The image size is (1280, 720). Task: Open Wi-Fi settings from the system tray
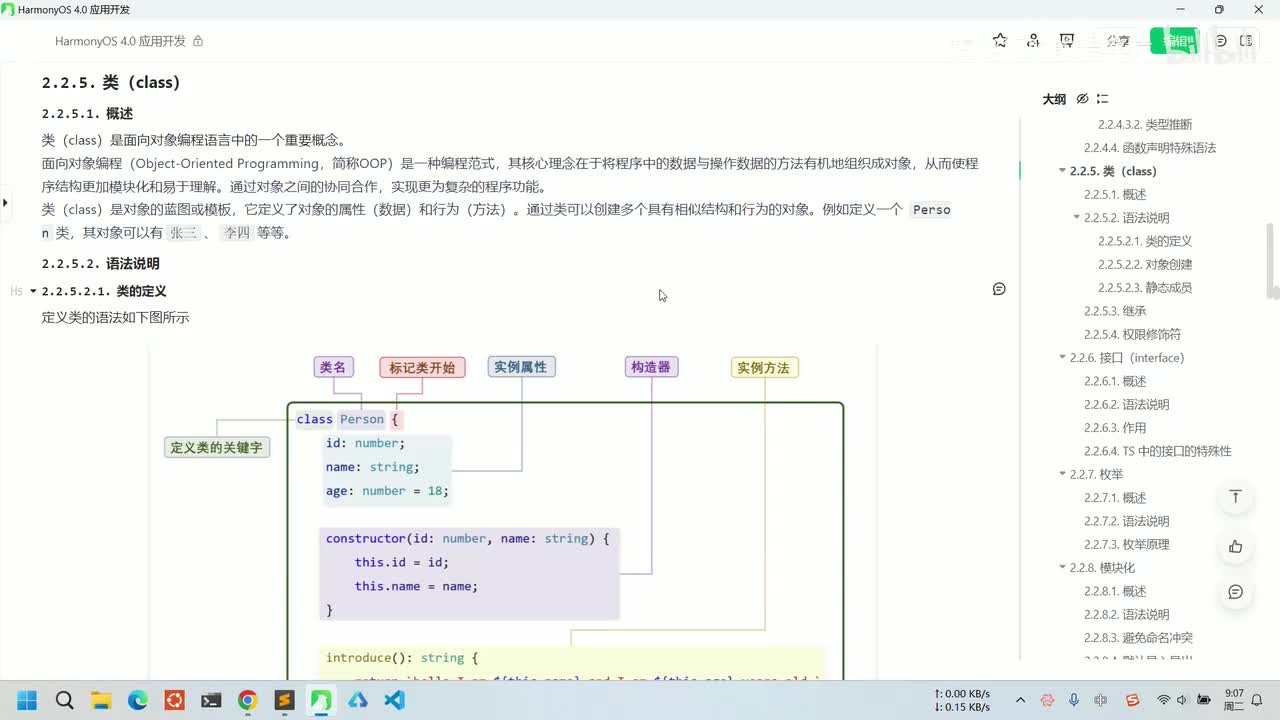pyautogui.click(x=1163, y=700)
